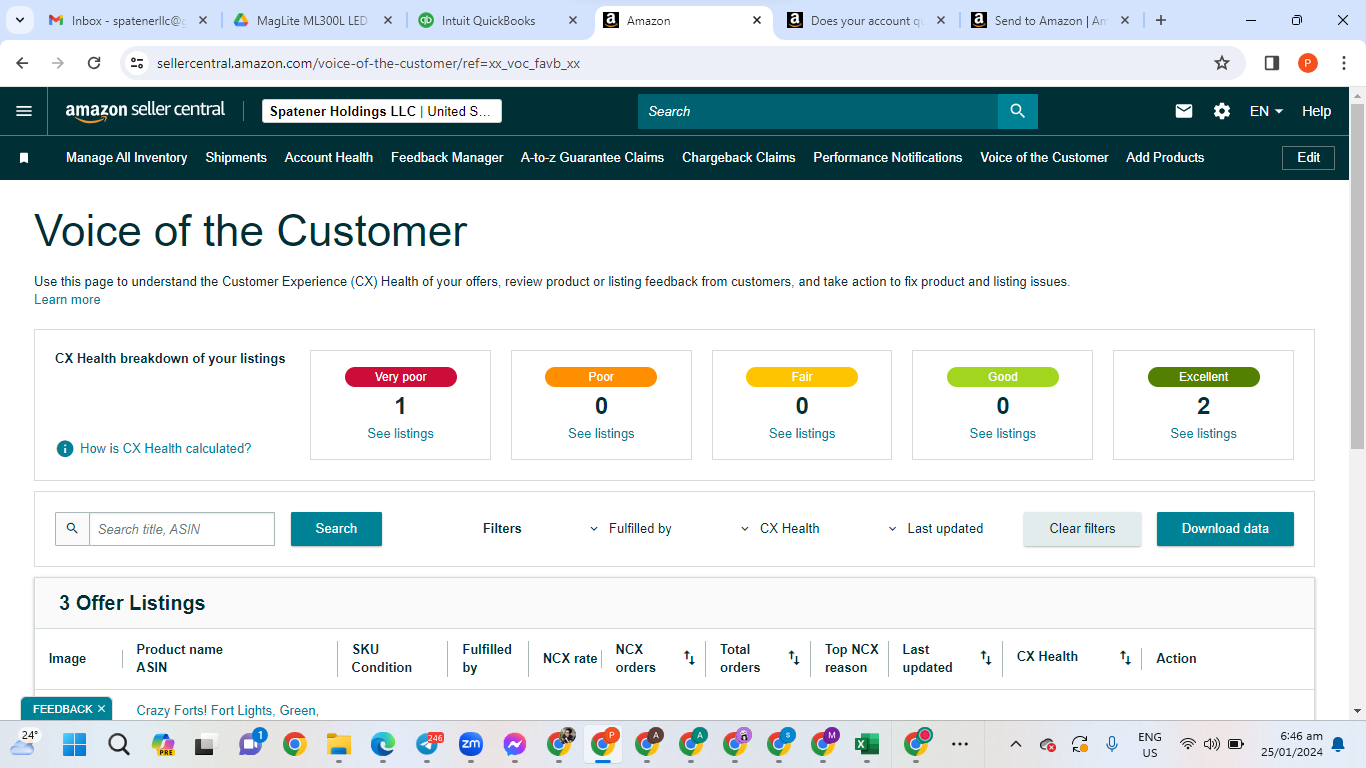
Task: Open the Spatener Holdings LLC account switcher
Action: 382,111
